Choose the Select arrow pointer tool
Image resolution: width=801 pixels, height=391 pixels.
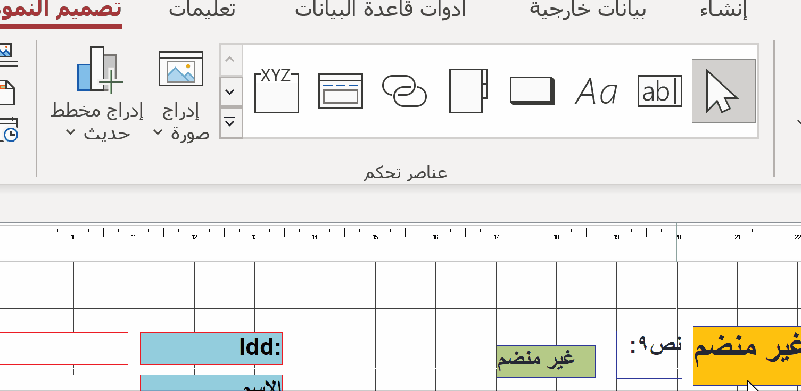[x=723, y=91]
